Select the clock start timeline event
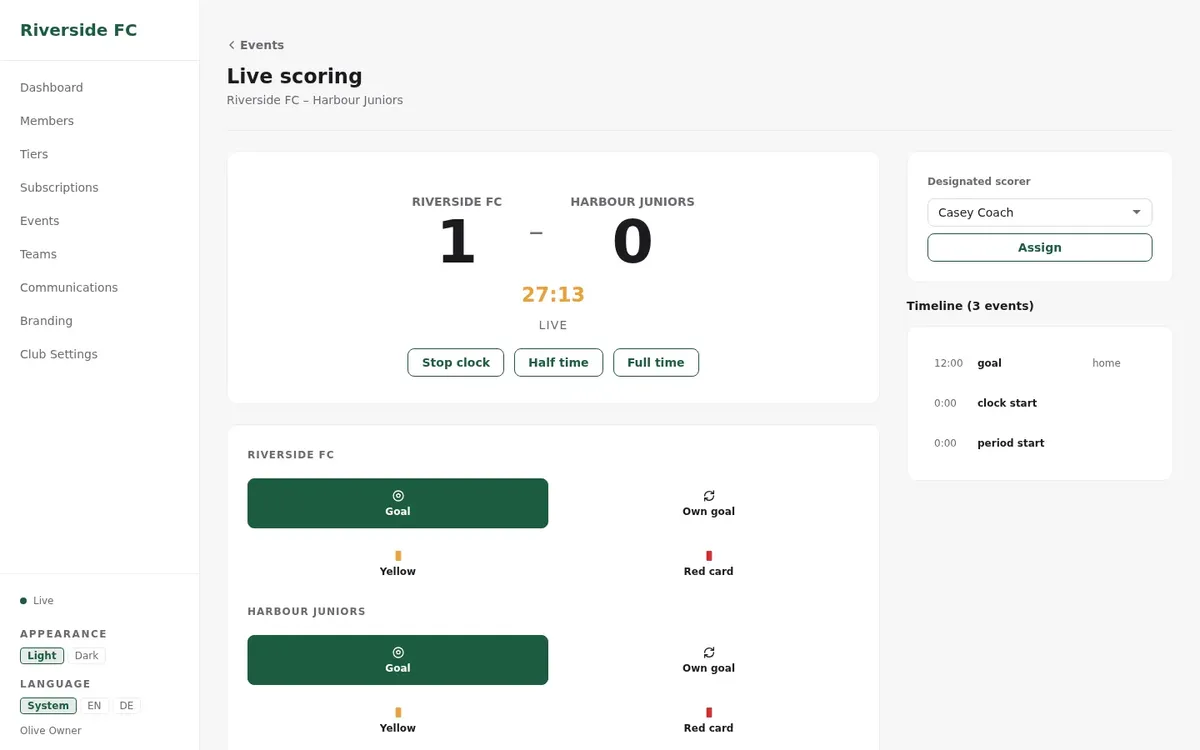Screen dimensions: 1200x750 (1040, 403)
